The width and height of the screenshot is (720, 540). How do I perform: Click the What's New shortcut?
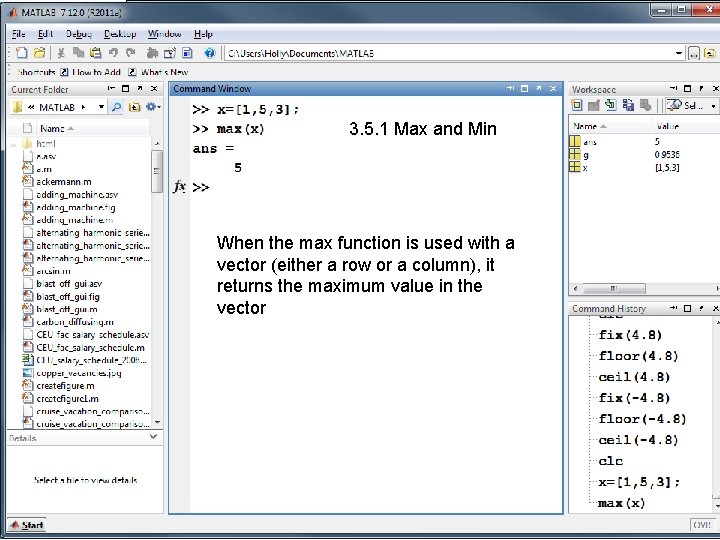[158, 72]
